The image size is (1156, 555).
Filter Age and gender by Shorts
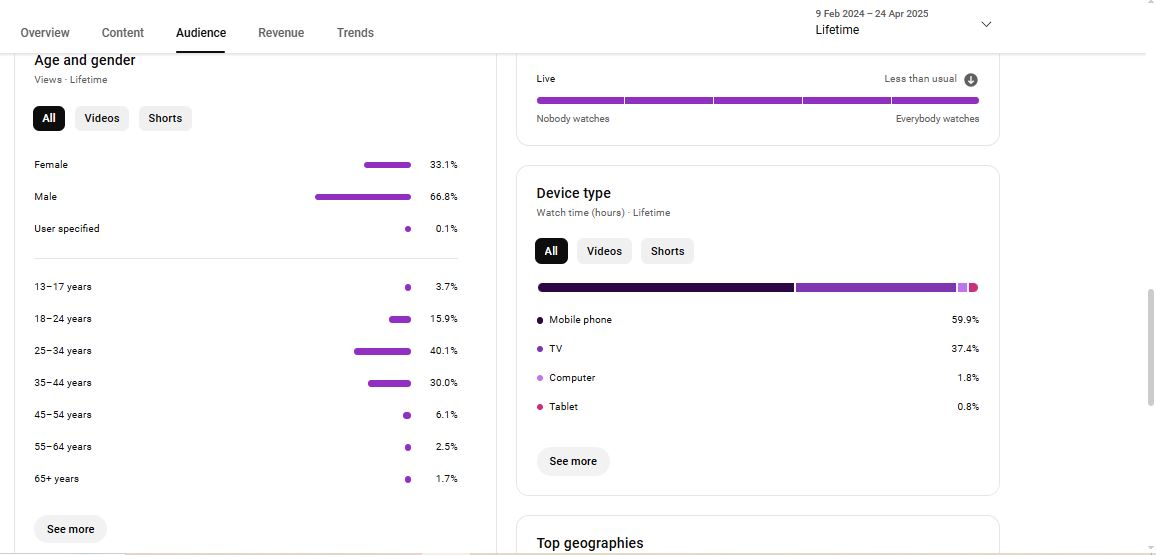pos(165,118)
